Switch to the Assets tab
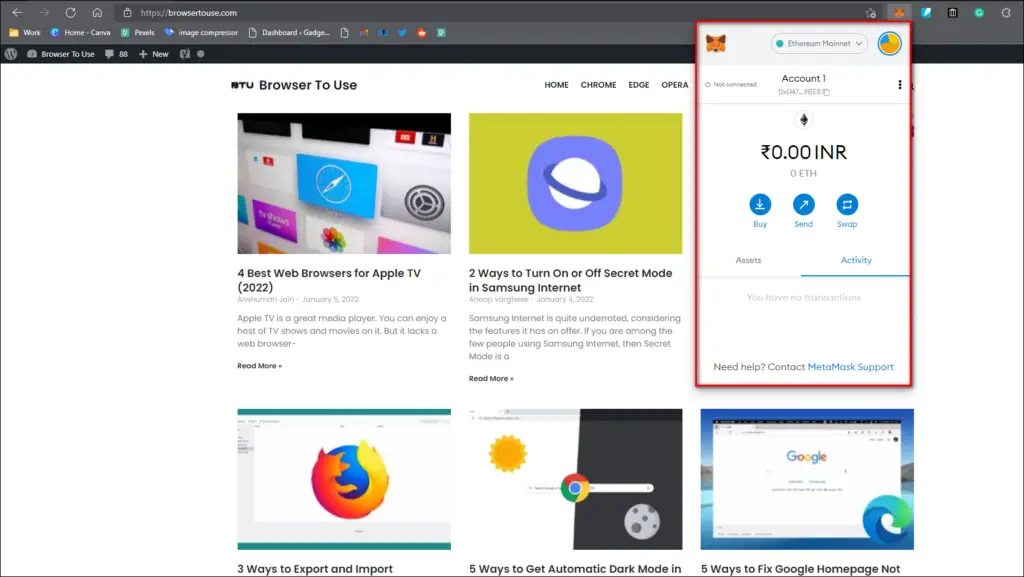 [748, 260]
